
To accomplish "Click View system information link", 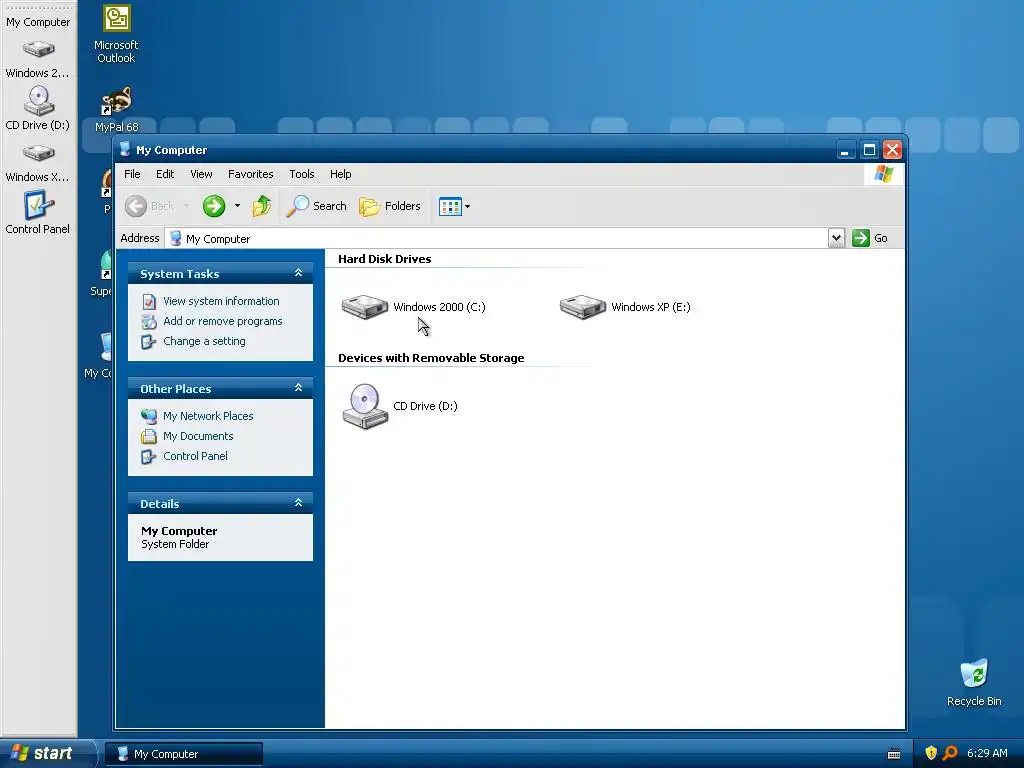I will [x=221, y=301].
